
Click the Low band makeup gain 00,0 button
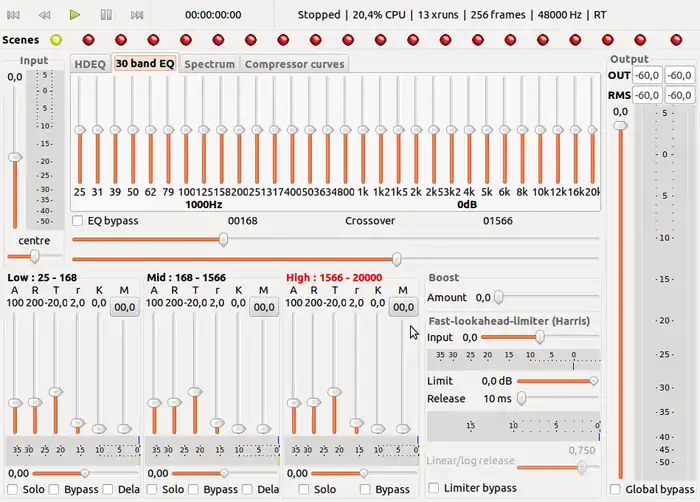[125, 308]
